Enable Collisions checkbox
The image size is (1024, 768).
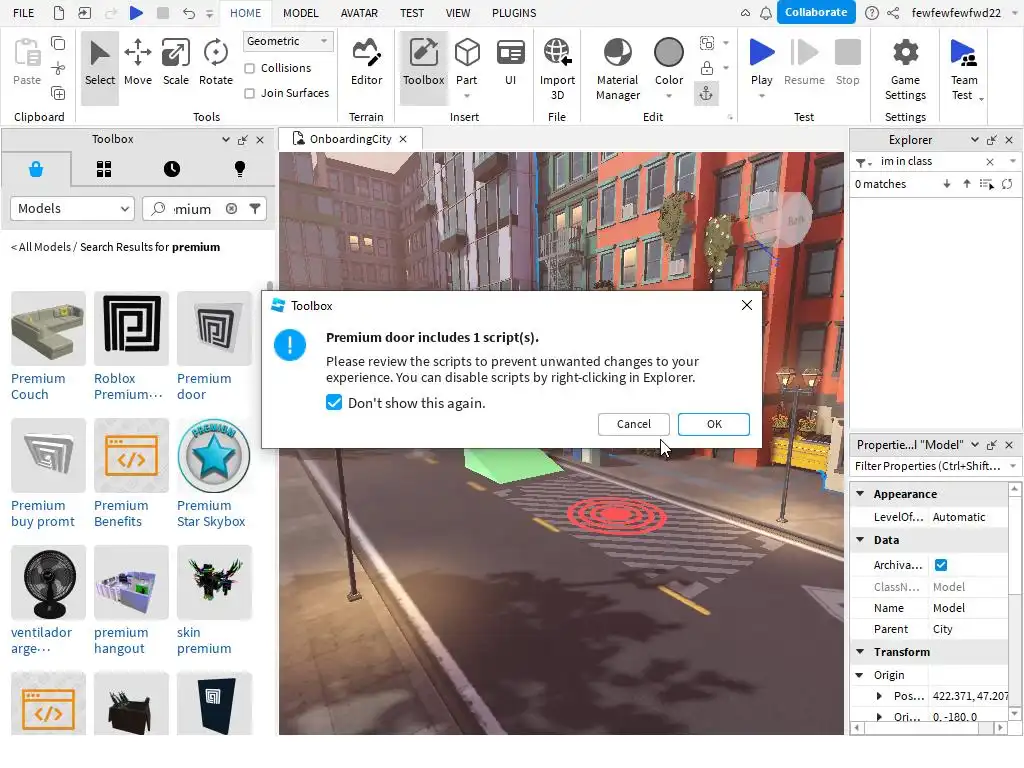(249, 68)
